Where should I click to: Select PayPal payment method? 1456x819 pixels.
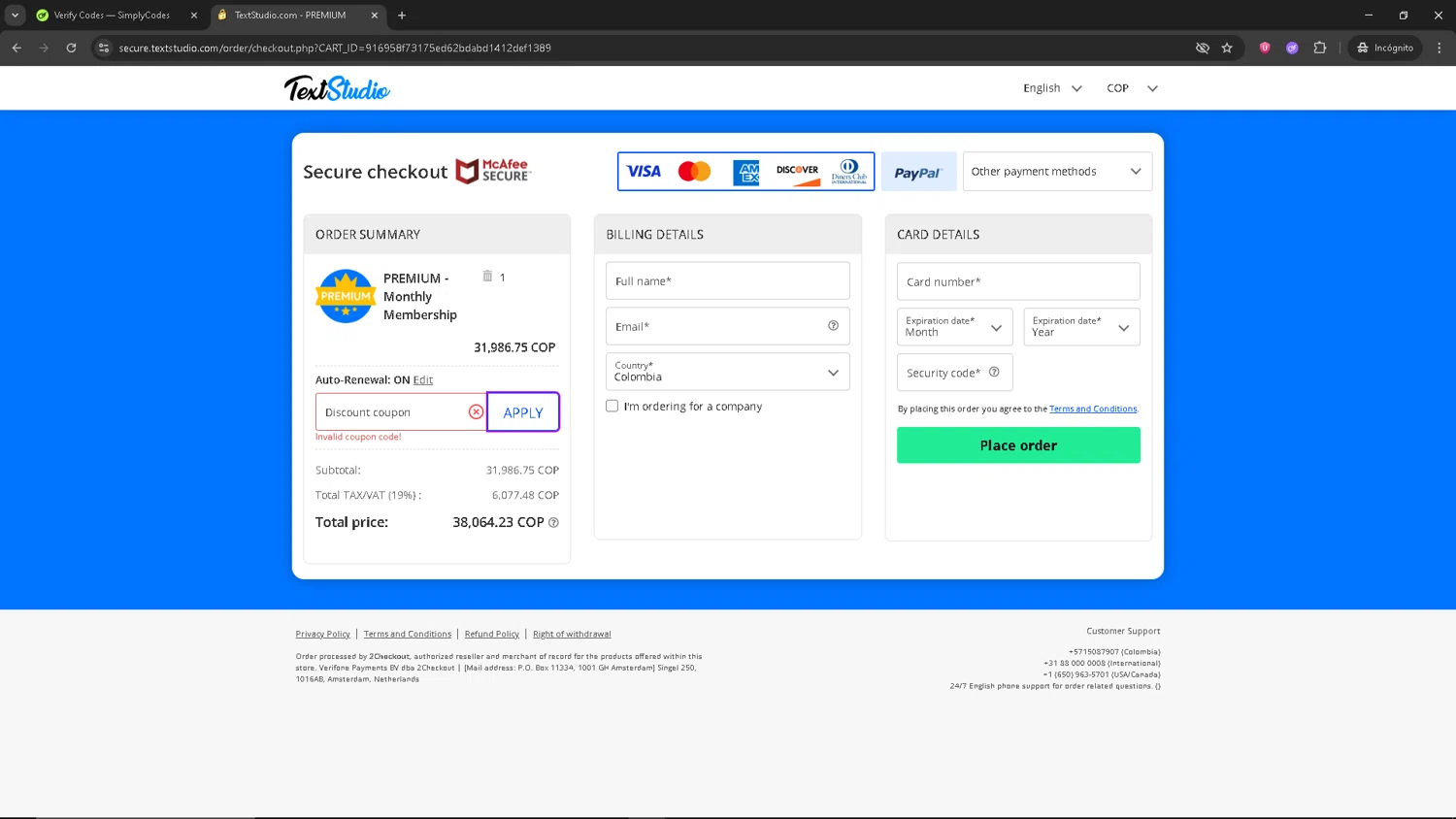tap(918, 172)
